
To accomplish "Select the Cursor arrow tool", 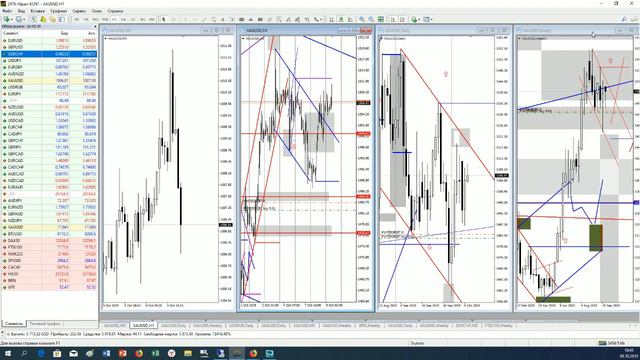I will [164, 19].
